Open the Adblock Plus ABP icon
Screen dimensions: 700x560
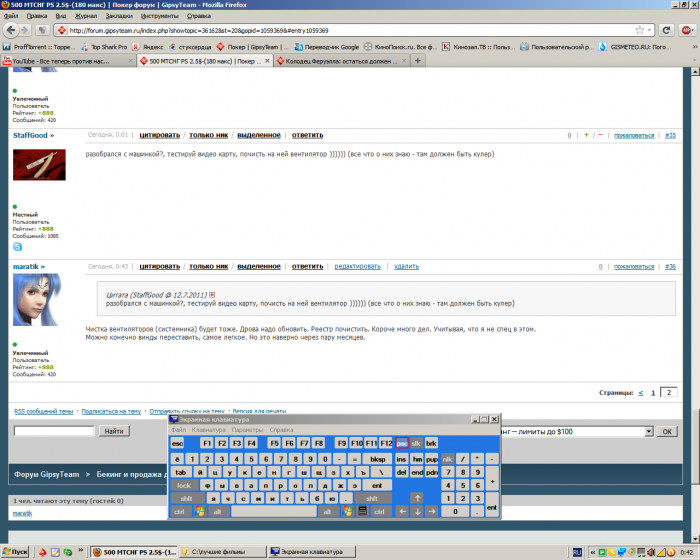(x=687, y=30)
